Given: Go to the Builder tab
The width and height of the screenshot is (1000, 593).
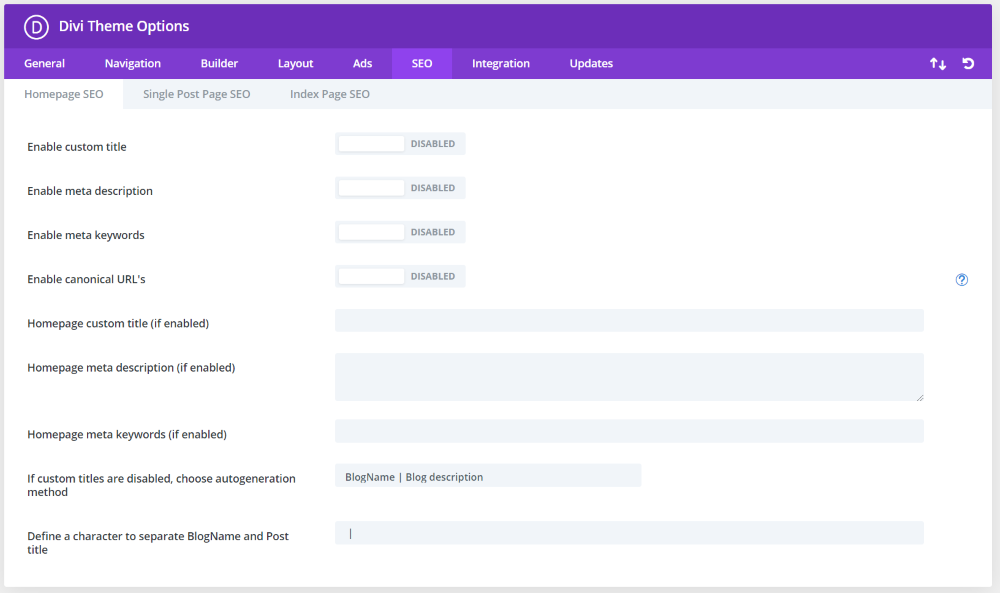Looking at the screenshot, I should (x=219, y=64).
